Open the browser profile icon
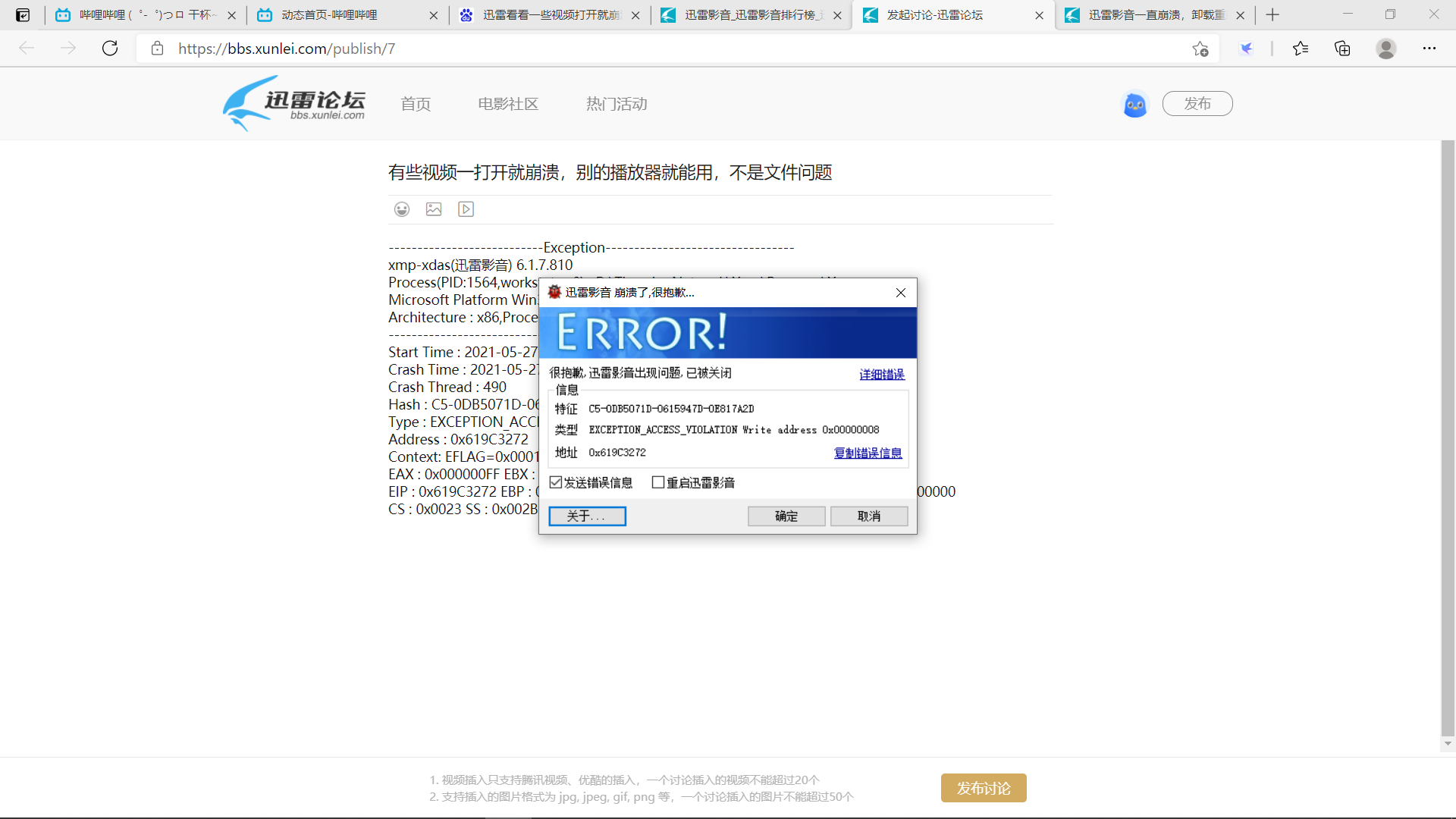 (x=1385, y=48)
